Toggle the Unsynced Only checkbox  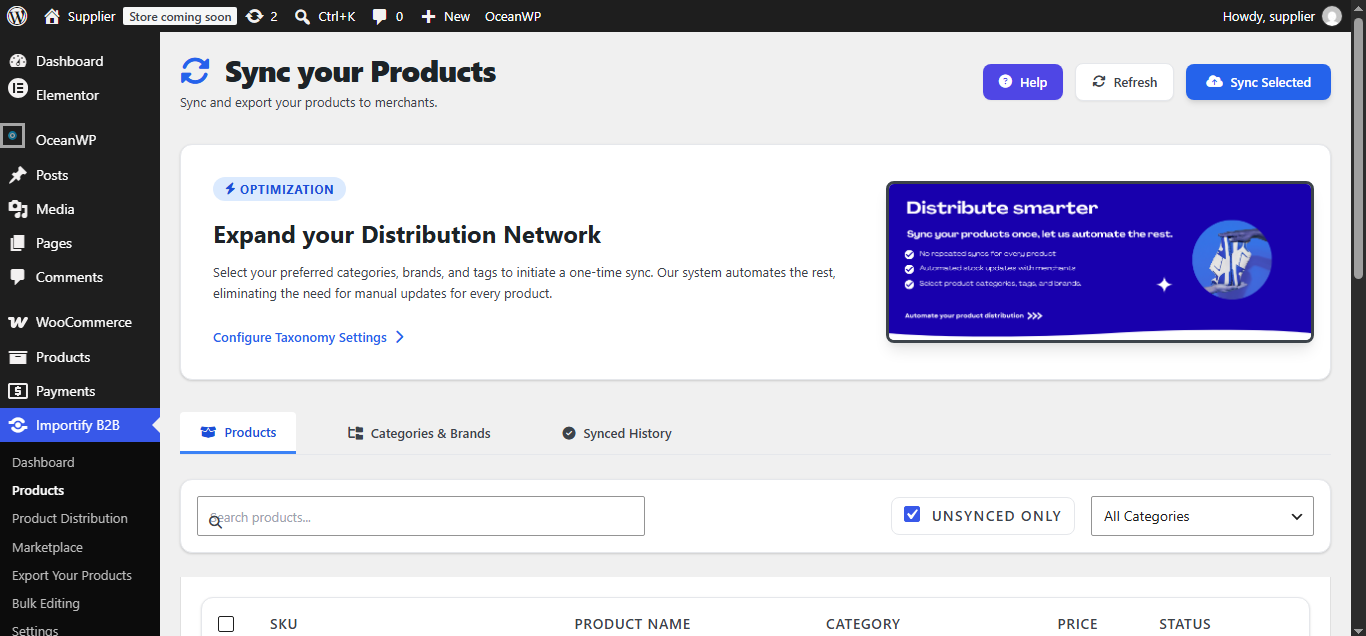tap(912, 515)
